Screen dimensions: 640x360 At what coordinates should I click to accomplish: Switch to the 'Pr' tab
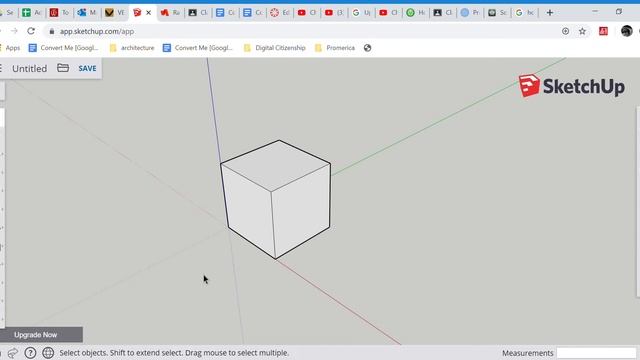[470, 13]
